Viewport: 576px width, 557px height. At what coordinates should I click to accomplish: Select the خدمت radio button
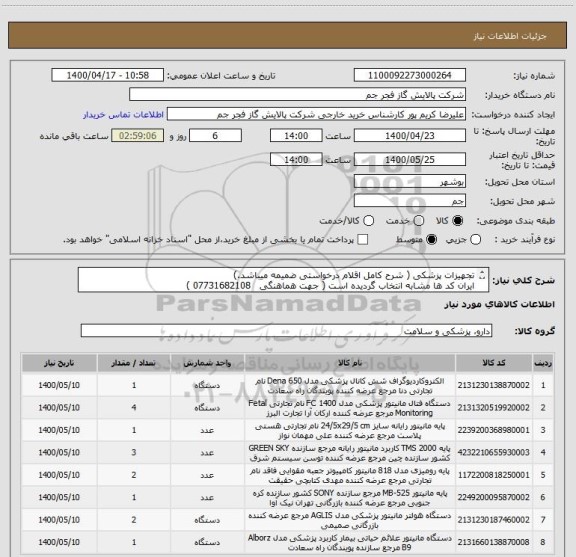click(418, 220)
